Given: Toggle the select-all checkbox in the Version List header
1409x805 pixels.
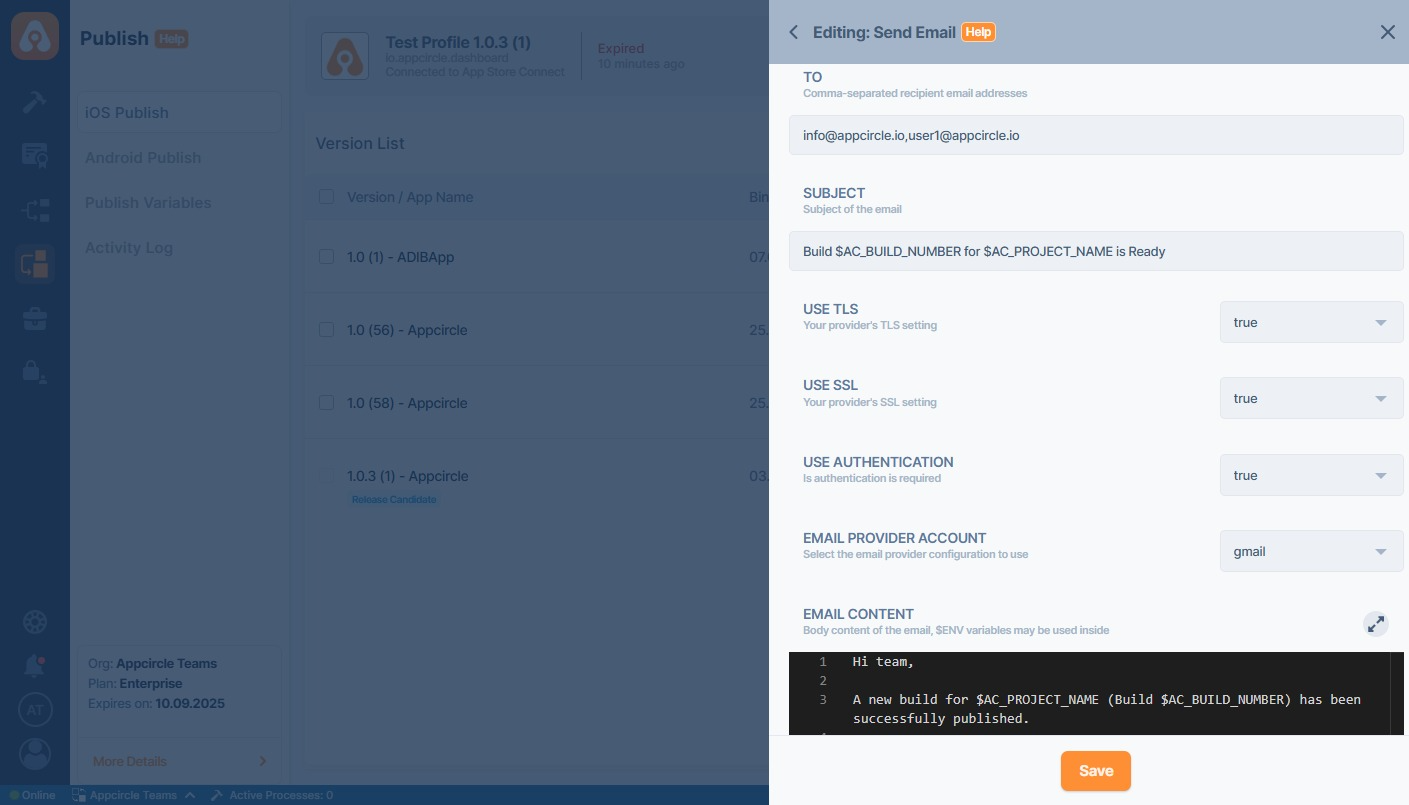Looking at the screenshot, I should [x=326, y=197].
